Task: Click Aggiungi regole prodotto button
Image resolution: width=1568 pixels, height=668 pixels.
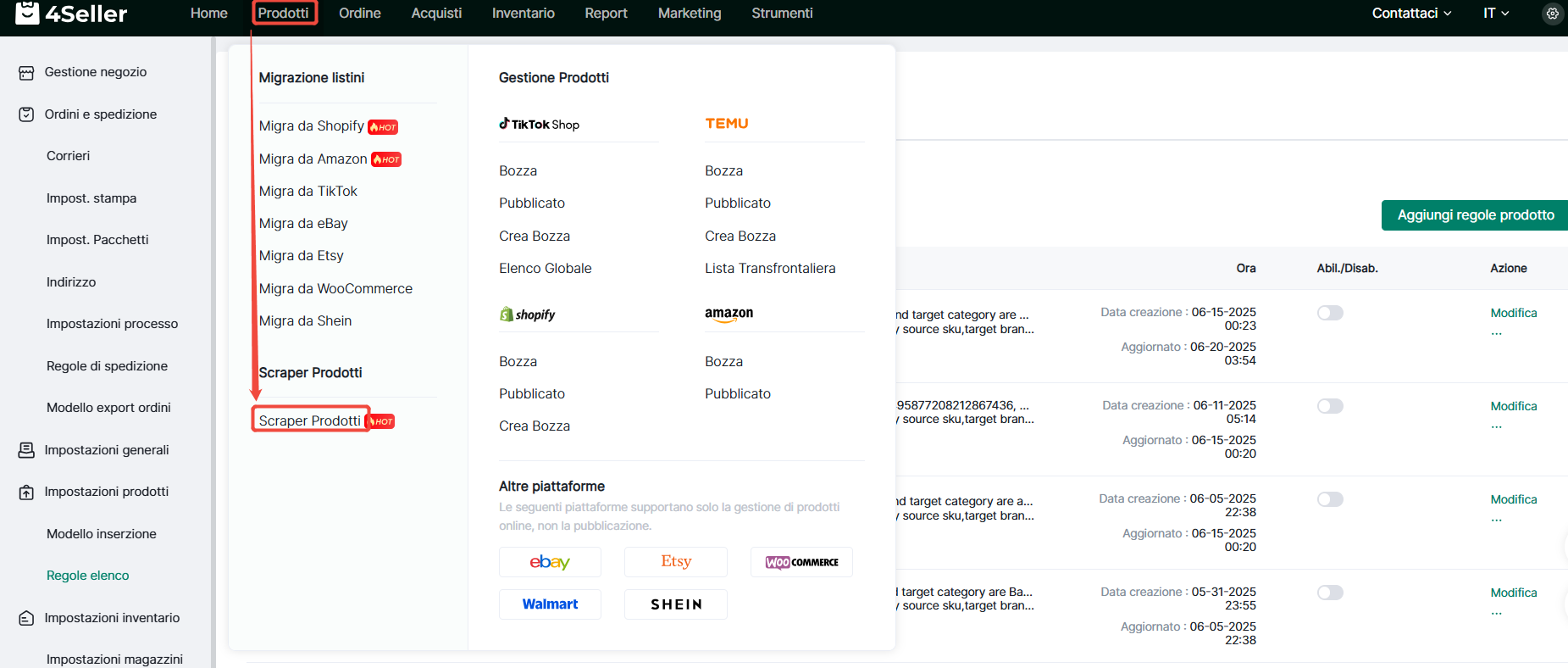Action: coord(1475,215)
